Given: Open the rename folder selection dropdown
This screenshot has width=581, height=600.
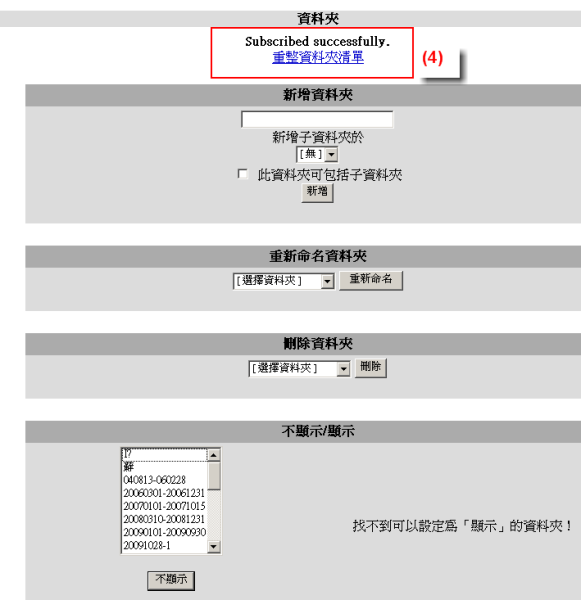Looking at the screenshot, I should (284, 281).
